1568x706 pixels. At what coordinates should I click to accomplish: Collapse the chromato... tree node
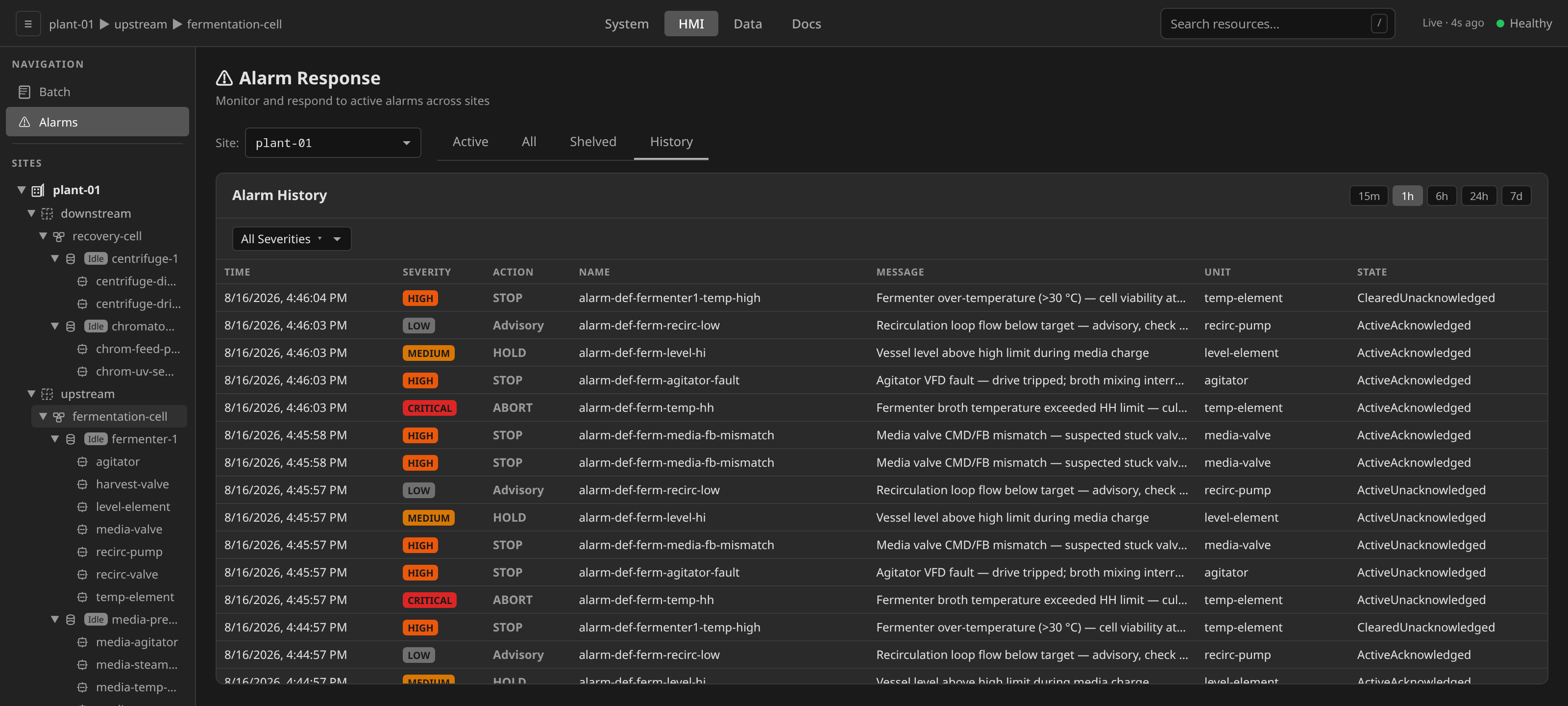tap(55, 326)
